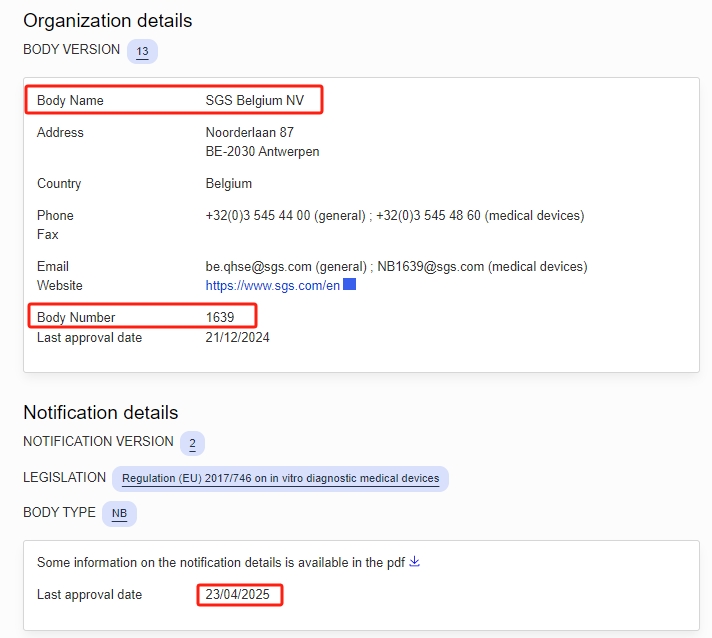The width and height of the screenshot is (712, 638).
Task: Select notification last approval date 23/04/2025
Action: coord(237,594)
